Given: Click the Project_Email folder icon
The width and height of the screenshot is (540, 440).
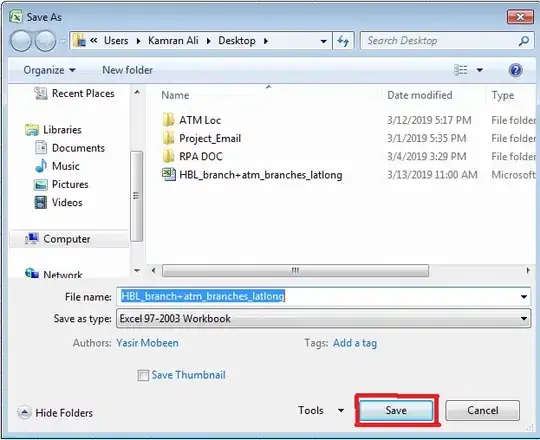Looking at the screenshot, I should 168,138.
